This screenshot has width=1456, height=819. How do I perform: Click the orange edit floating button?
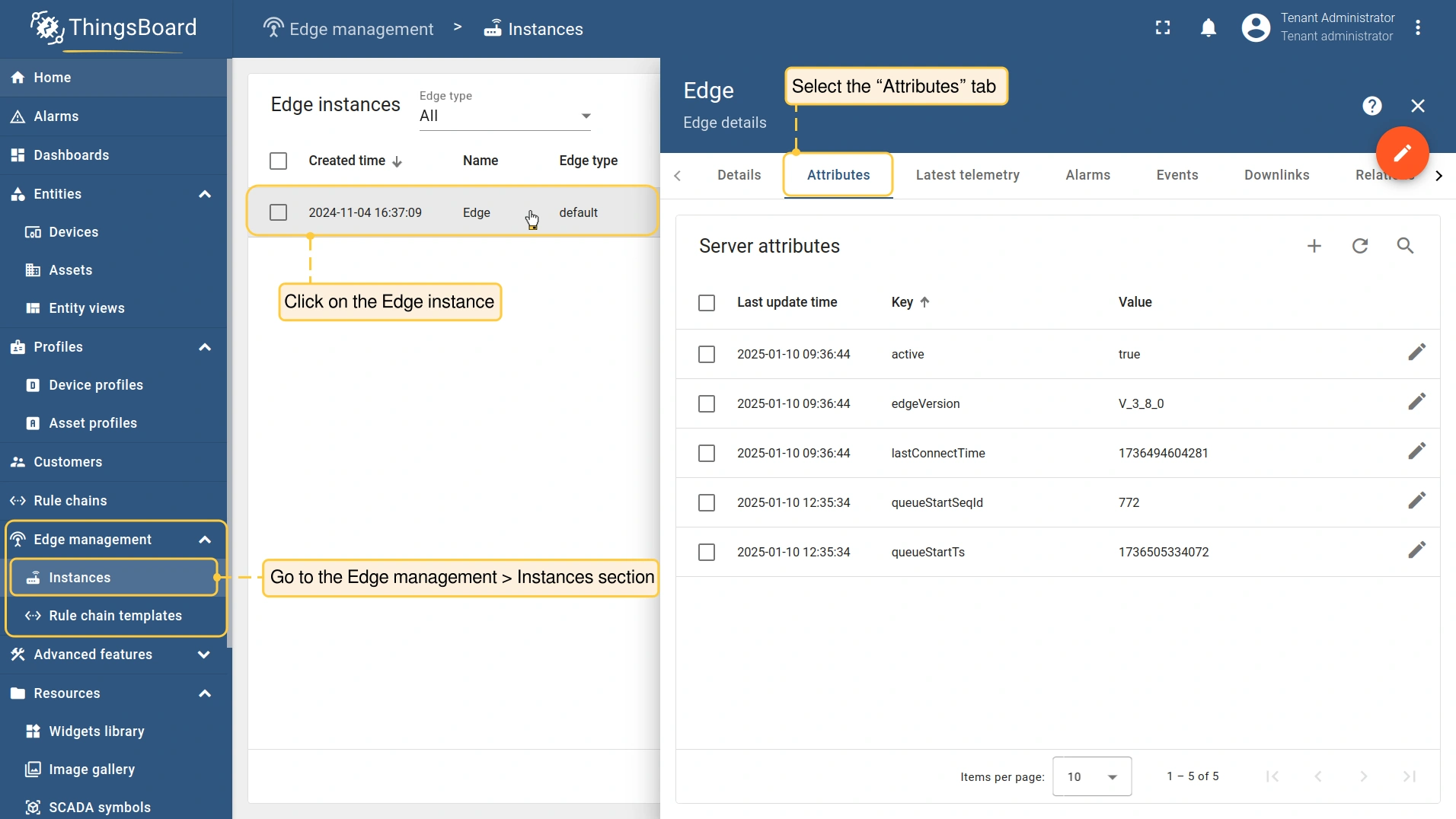[x=1401, y=153]
